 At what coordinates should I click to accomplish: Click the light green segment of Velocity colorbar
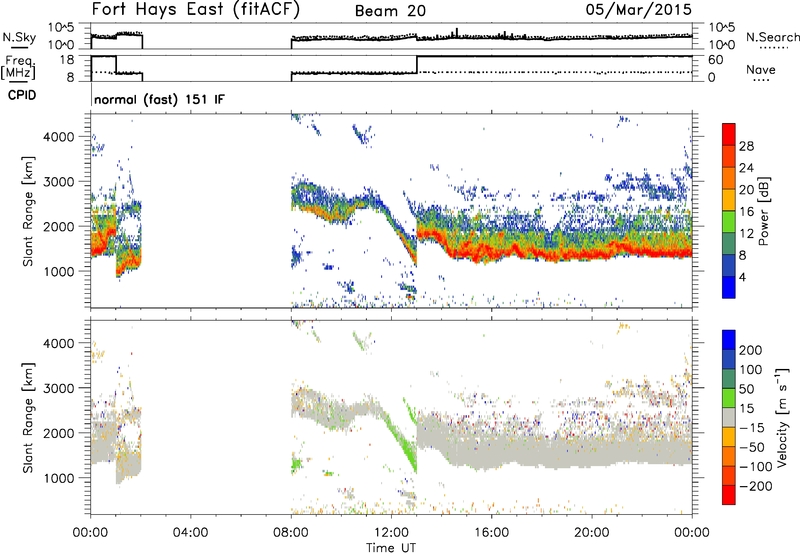(729, 398)
